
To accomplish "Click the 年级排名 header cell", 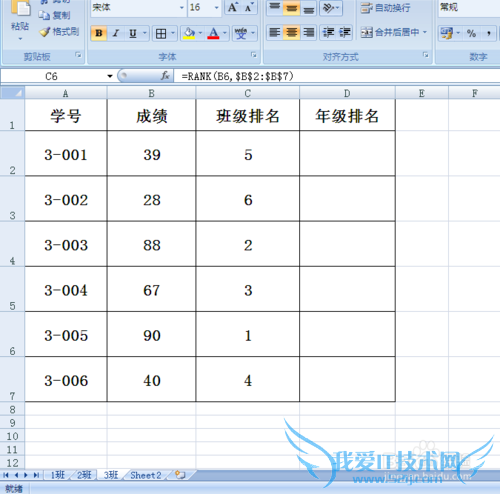I will pos(347,115).
